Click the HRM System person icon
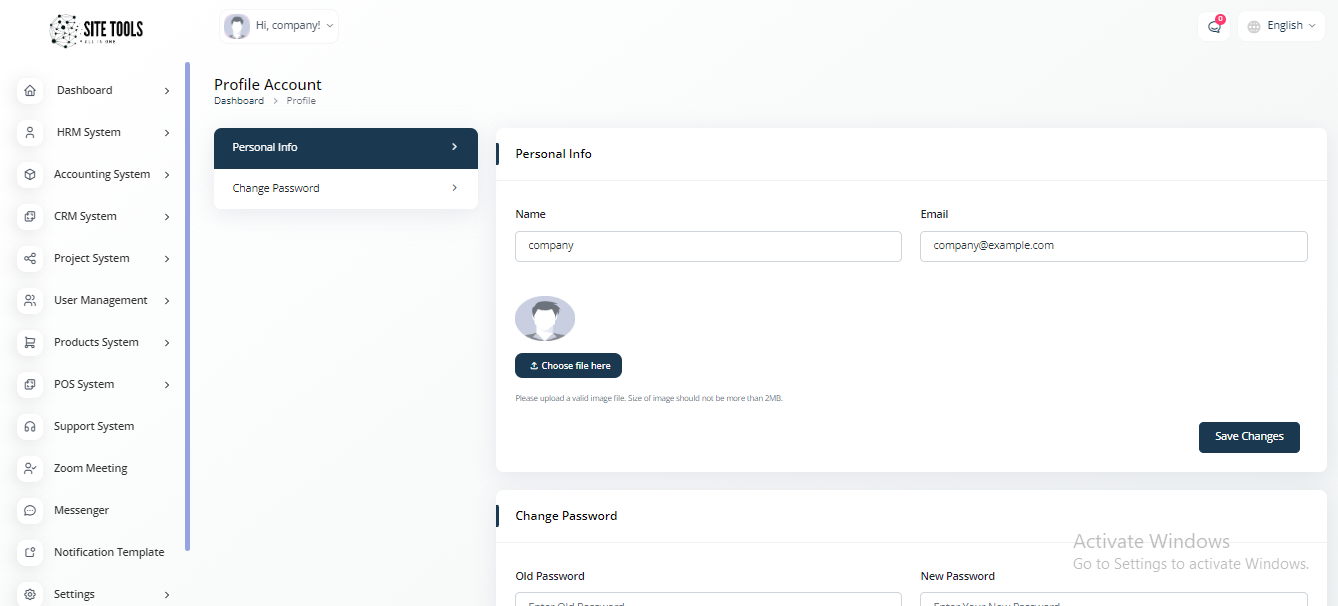Screen dimensions: 1338x606 coord(30,133)
